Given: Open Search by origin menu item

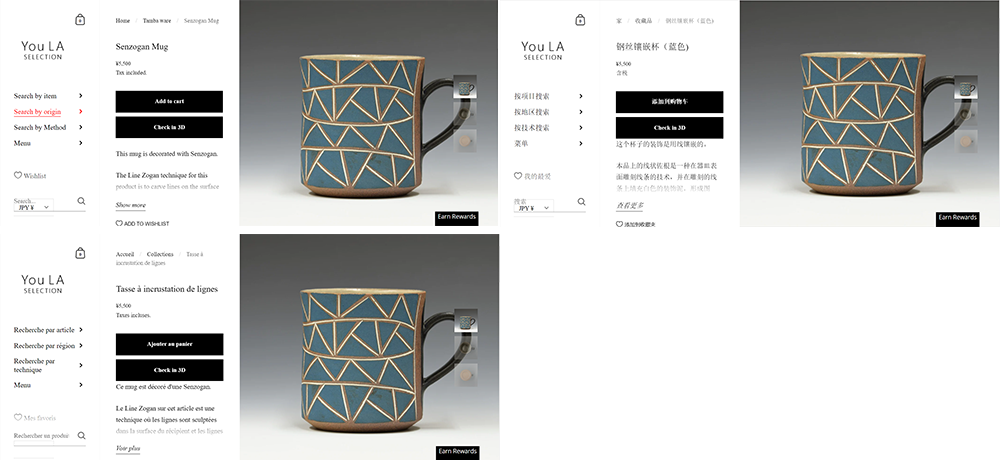Looking at the screenshot, I should tap(38, 112).
